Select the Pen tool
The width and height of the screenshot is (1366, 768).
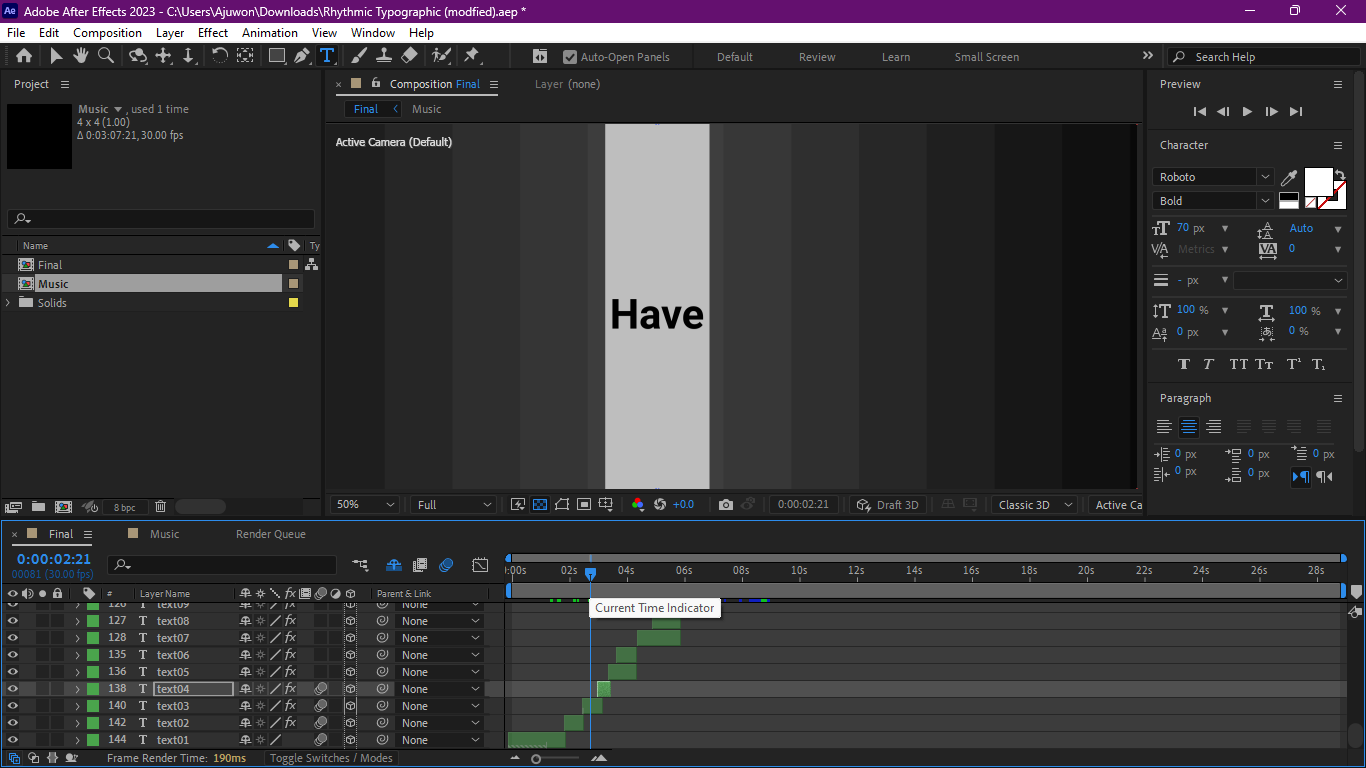pos(301,56)
